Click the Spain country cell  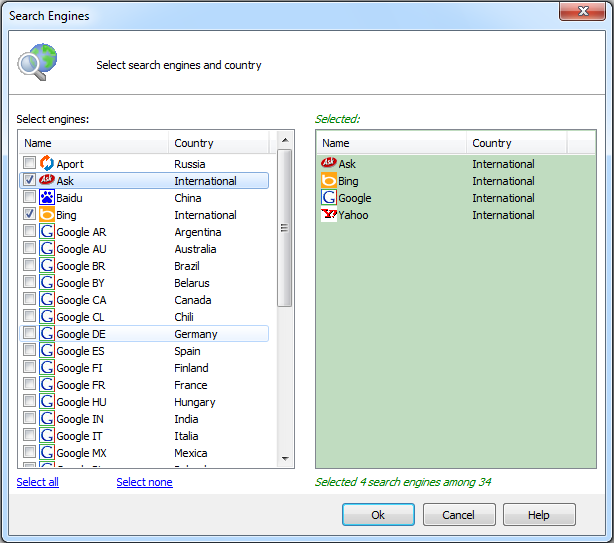pyautogui.click(x=187, y=351)
